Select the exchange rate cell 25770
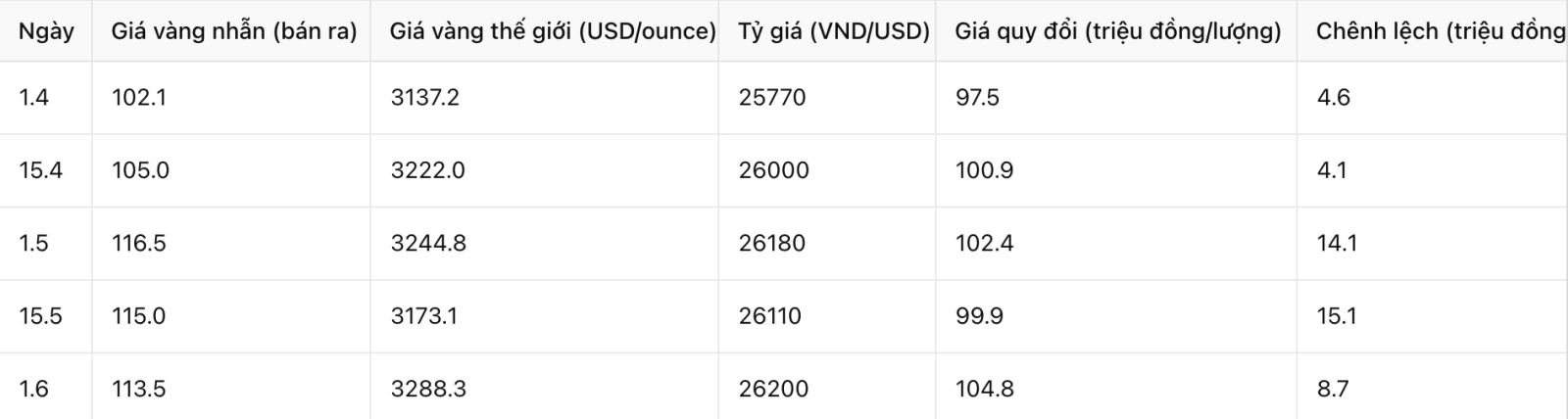Viewport: 1568px width, 419px height. 772,98
